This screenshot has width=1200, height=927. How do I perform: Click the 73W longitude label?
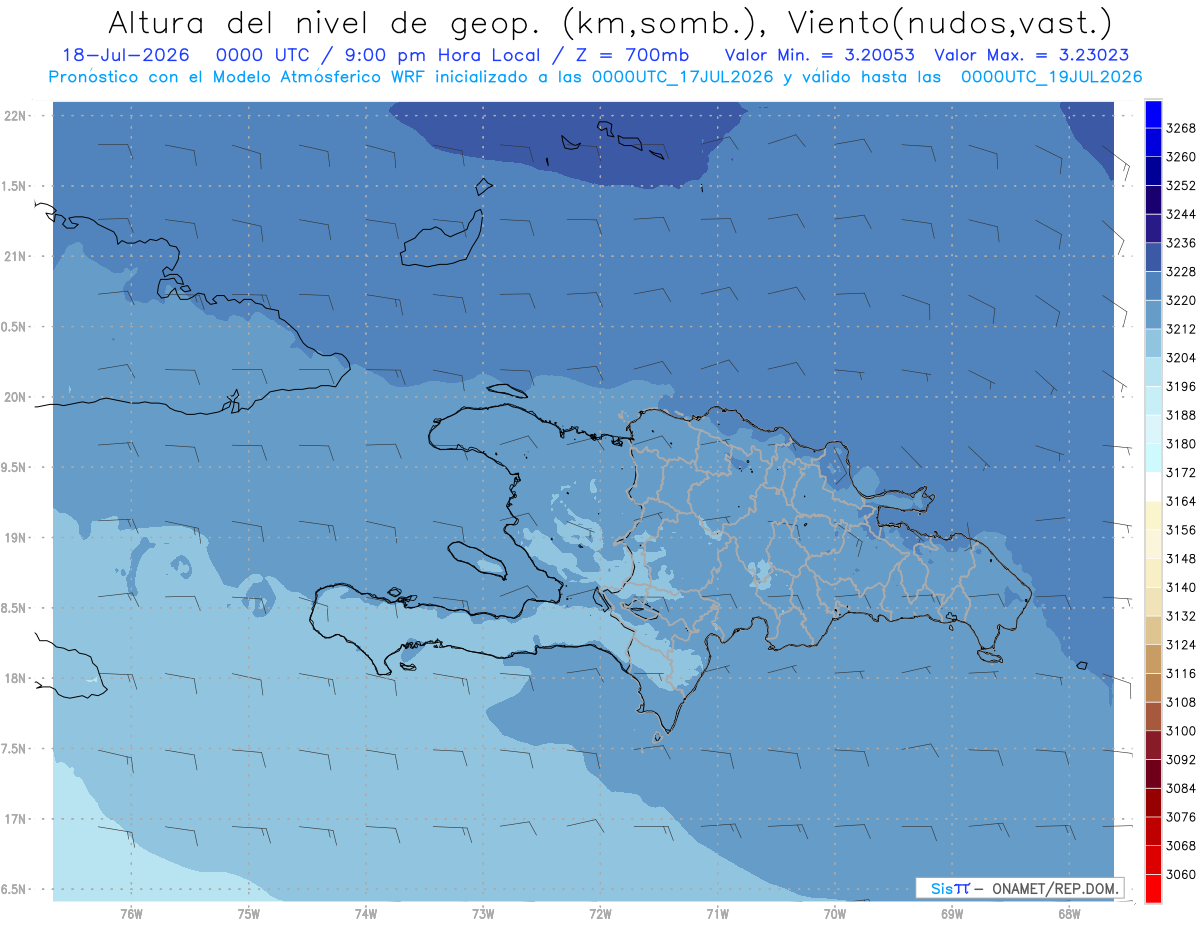pos(482,913)
